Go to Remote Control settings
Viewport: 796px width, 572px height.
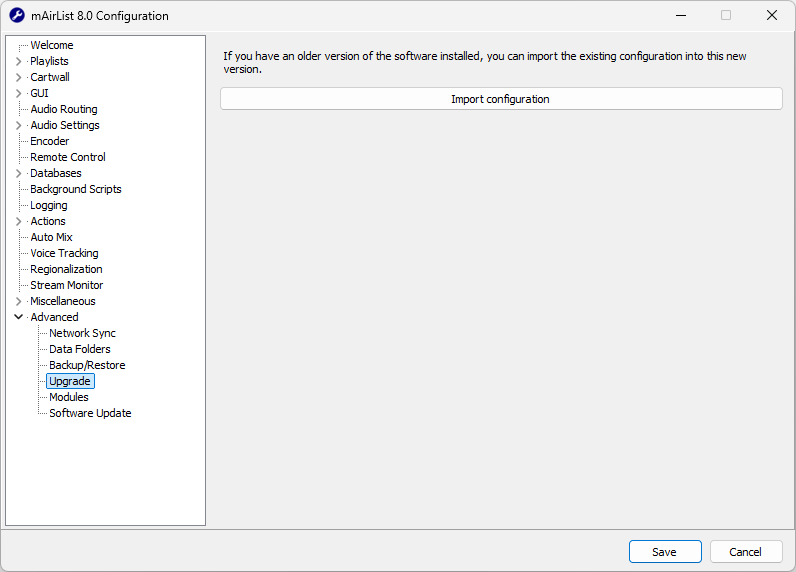coord(67,157)
